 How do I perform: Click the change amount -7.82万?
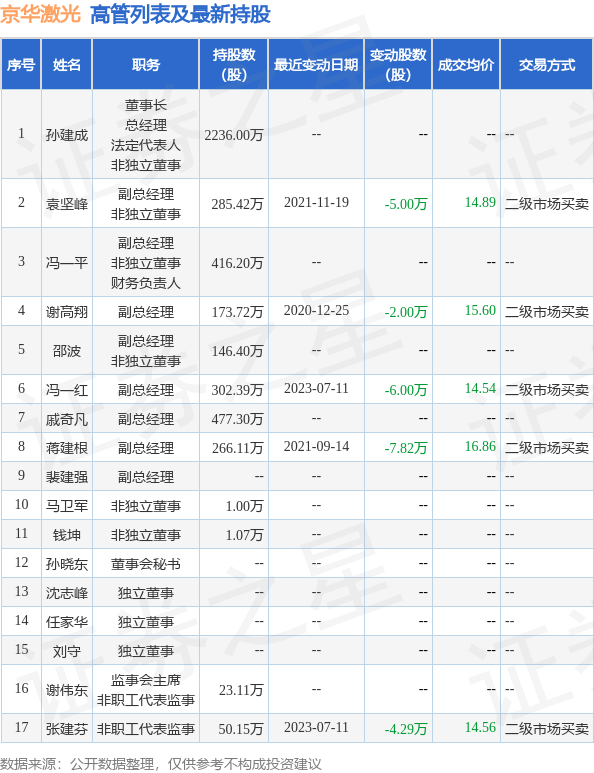pos(406,448)
